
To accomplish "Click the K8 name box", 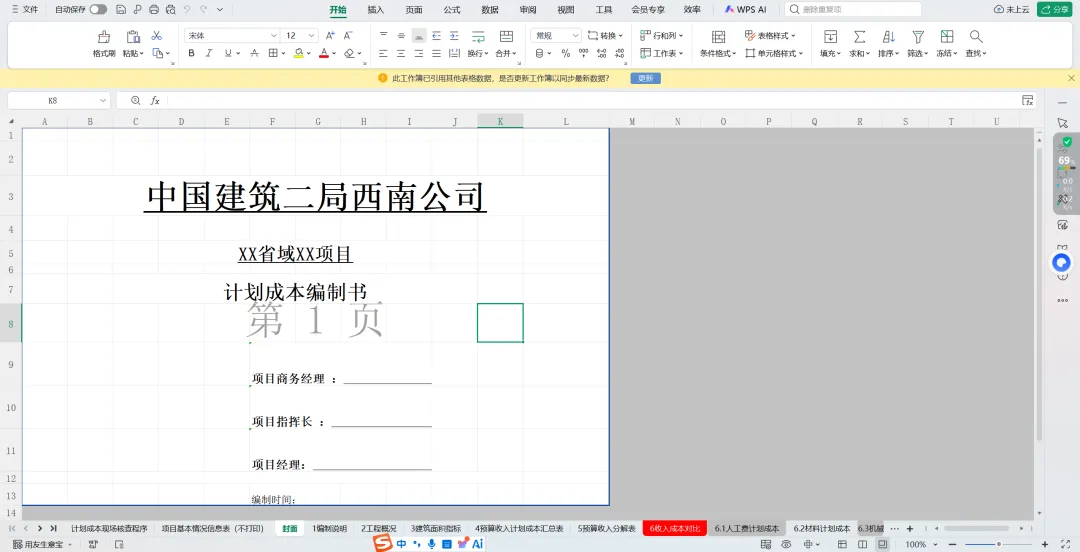I will click(59, 101).
